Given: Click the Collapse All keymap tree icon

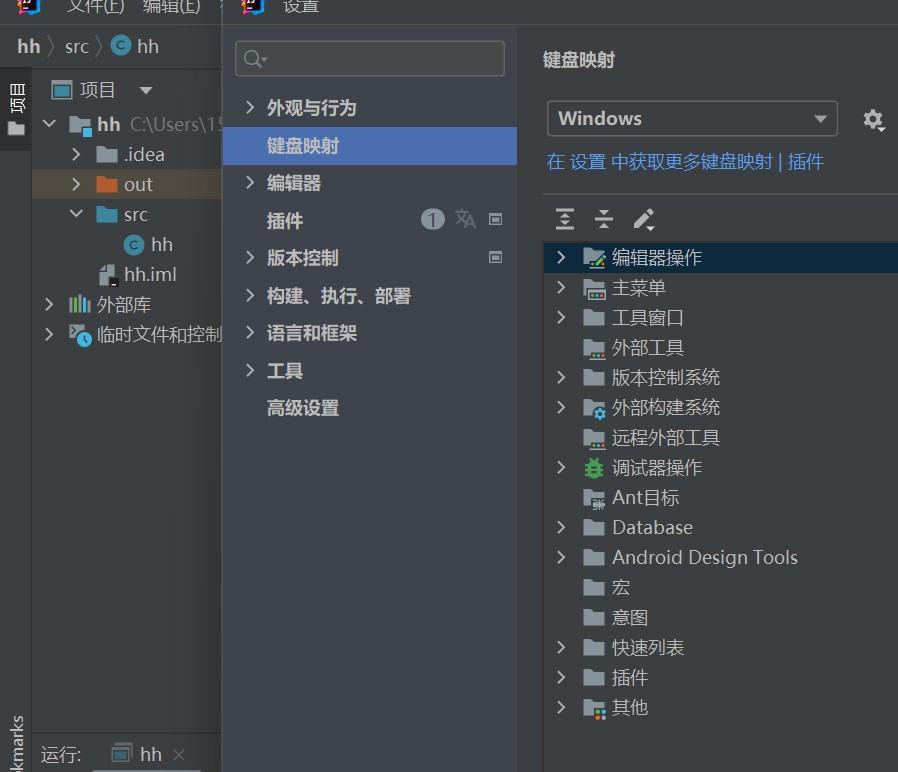Looking at the screenshot, I should [604, 219].
